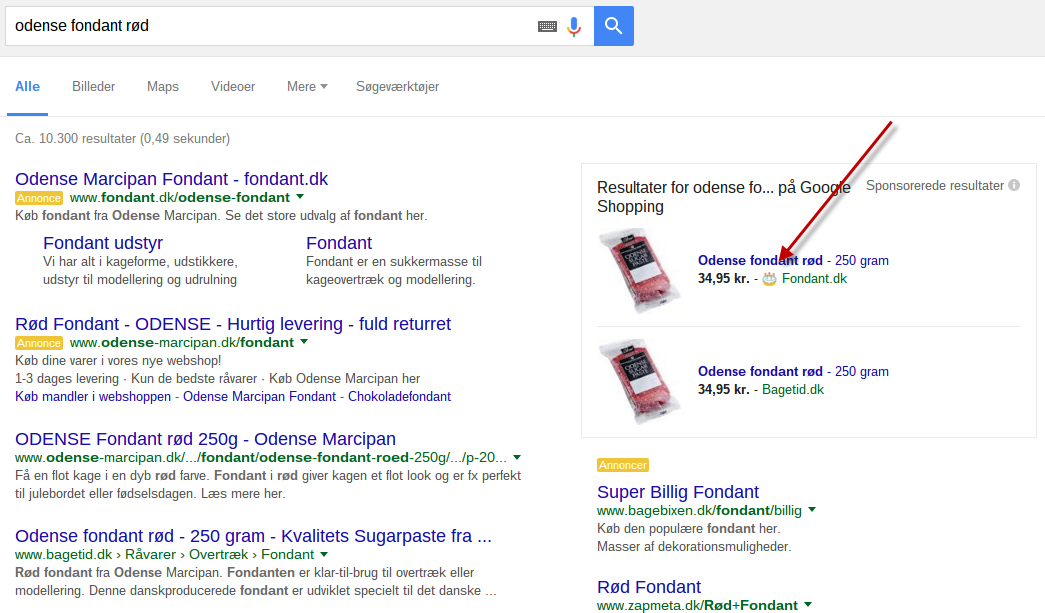
Task: Expand arrow next to www.bagebixen.dk/fondant/billig
Action: [x=812, y=510]
